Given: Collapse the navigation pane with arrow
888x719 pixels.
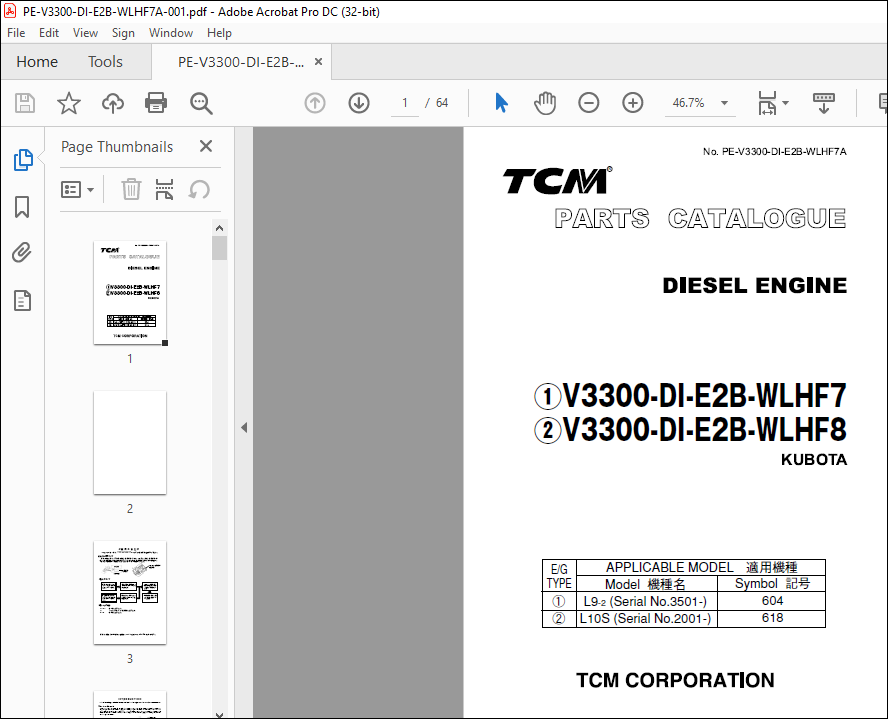Looking at the screenshot, I should [x=244, y=427].
